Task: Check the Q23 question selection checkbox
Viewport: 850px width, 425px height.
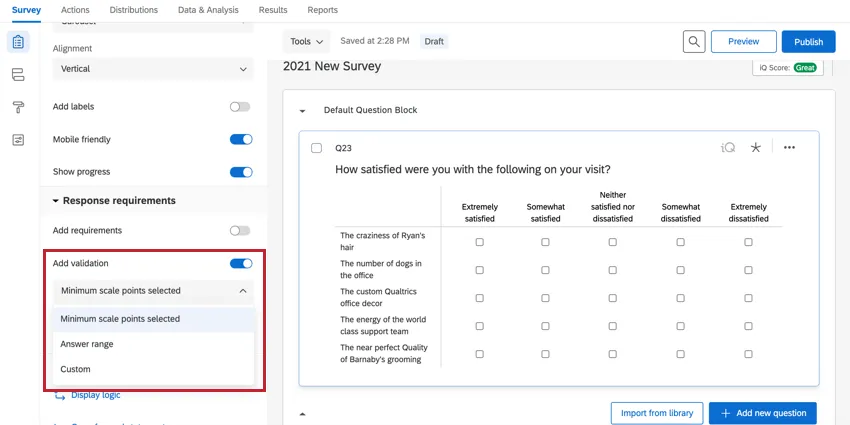Action: click(x=316, y=148)
